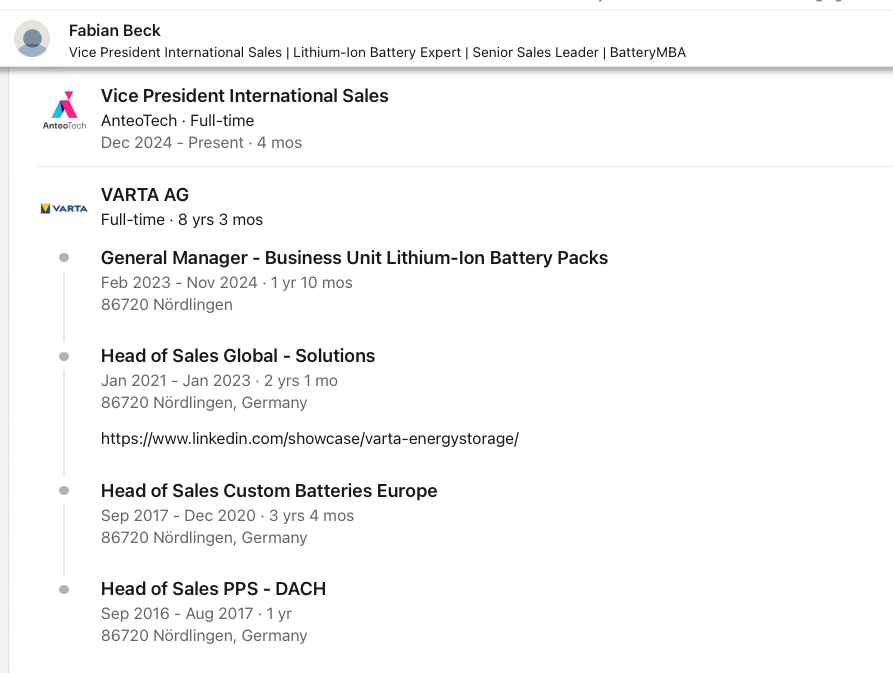This screenshot has height=673, width=893.
Task: Open the Fabian Beck name link
Action: [x=114, y=30]
